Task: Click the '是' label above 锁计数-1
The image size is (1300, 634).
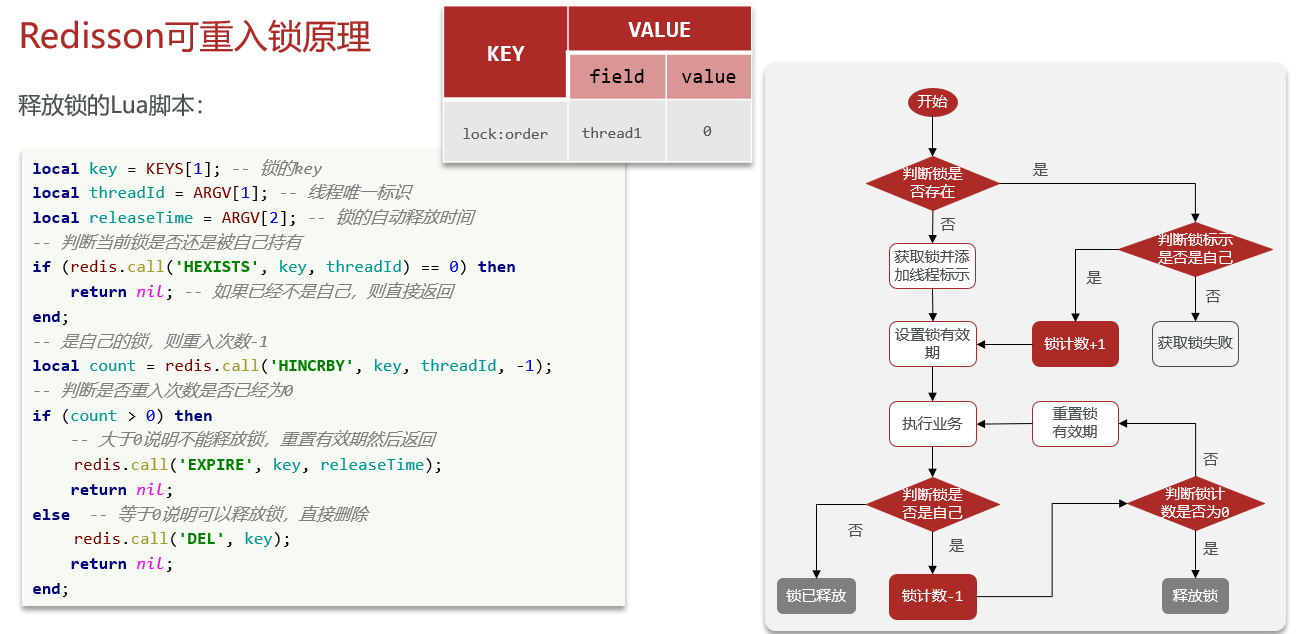Action: pyautogui.click(x=957, y=546)
